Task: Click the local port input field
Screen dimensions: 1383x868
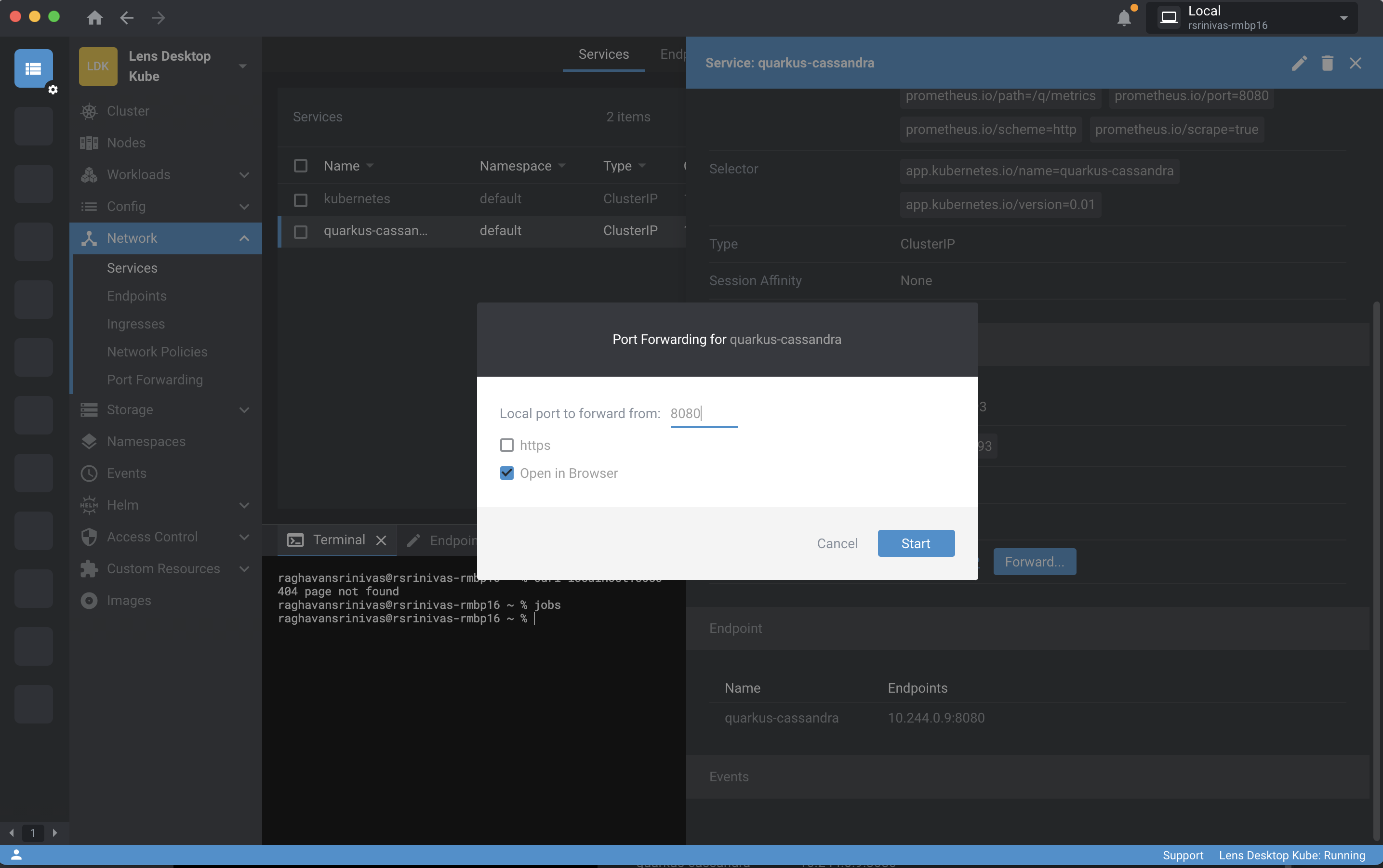Action: (704, 413)
